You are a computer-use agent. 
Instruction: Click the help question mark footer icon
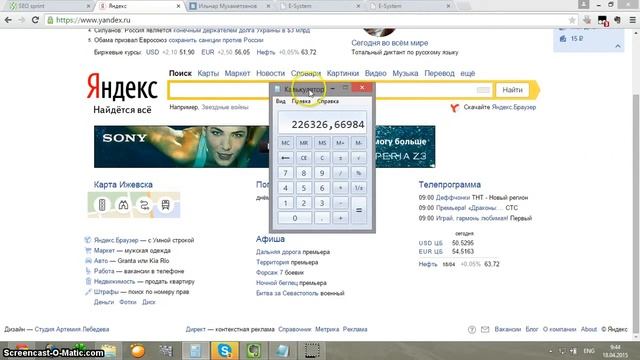pos(472,329)
